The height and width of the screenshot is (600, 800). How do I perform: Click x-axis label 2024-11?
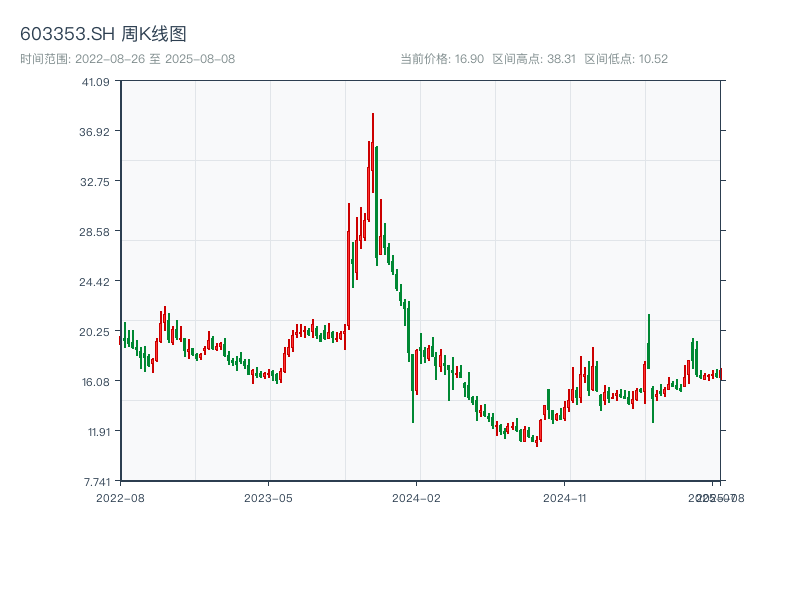564,498
